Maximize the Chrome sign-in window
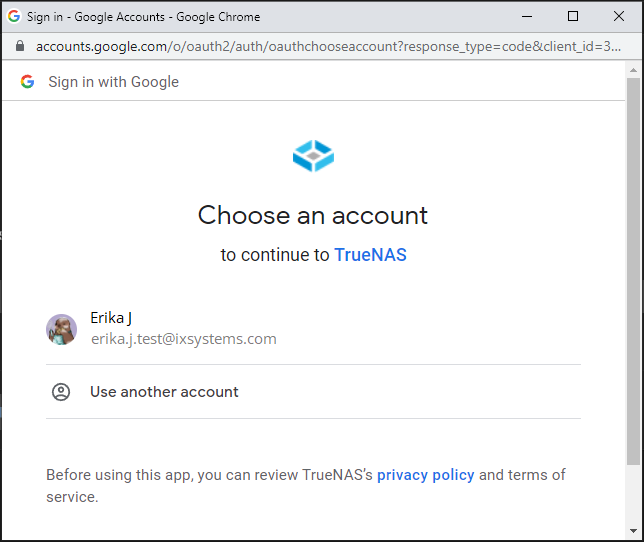The image size is (644, 542). 573,16
